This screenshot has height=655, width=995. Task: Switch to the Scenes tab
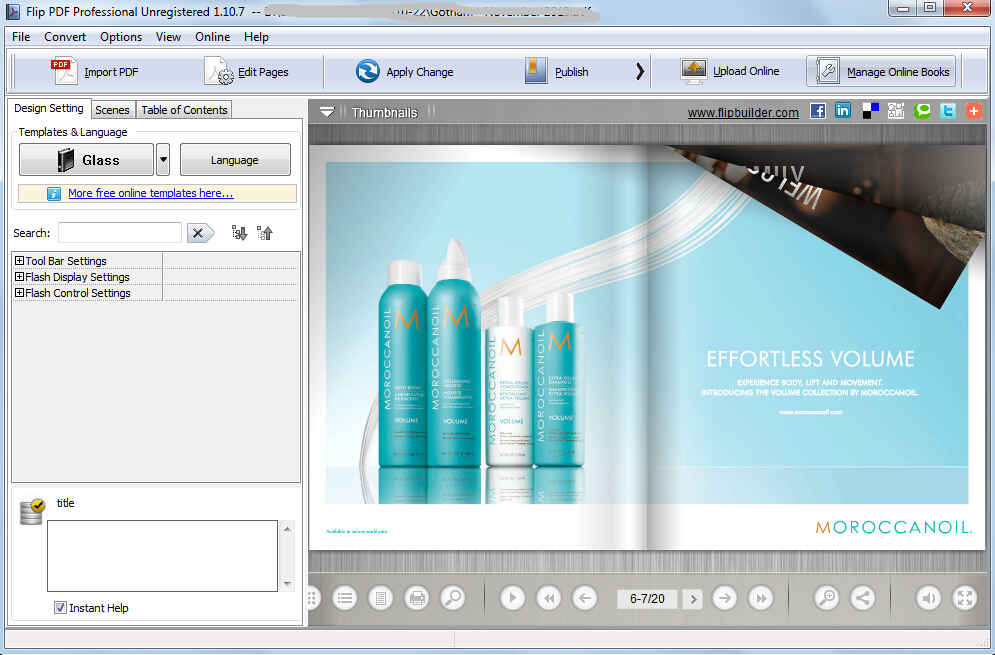[112, 110]
